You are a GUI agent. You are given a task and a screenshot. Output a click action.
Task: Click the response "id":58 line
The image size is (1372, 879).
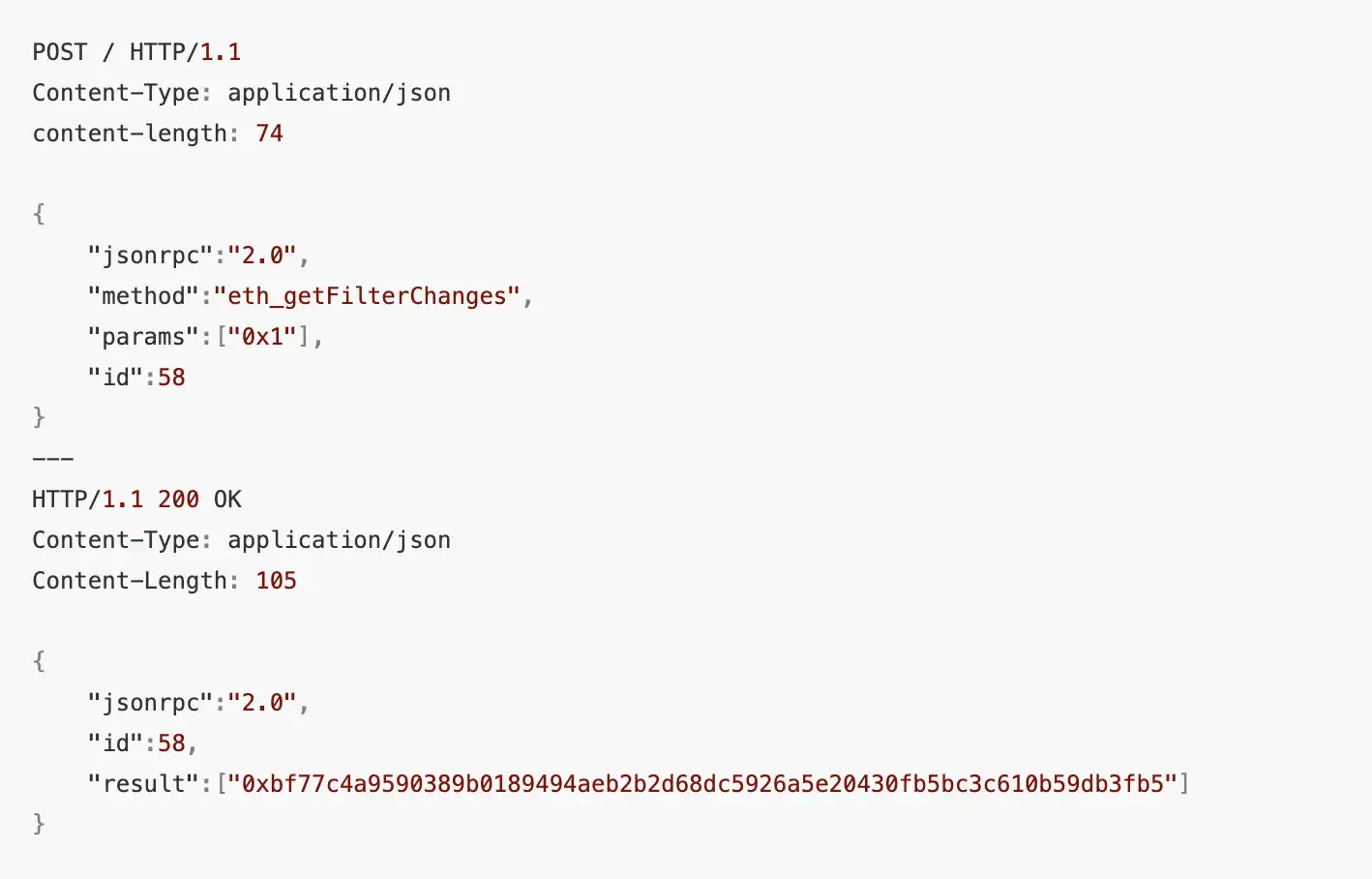click(142, 743)
